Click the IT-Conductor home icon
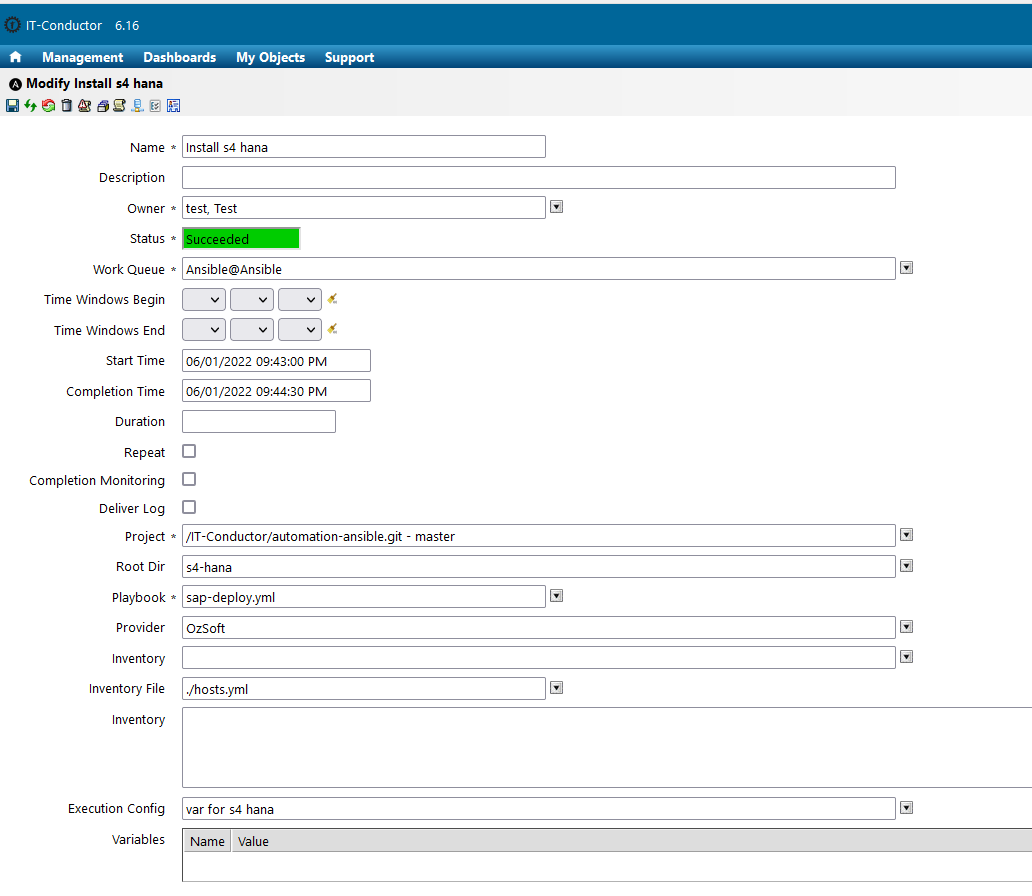This screenshot has height=896, width=1032. (14, 57)
